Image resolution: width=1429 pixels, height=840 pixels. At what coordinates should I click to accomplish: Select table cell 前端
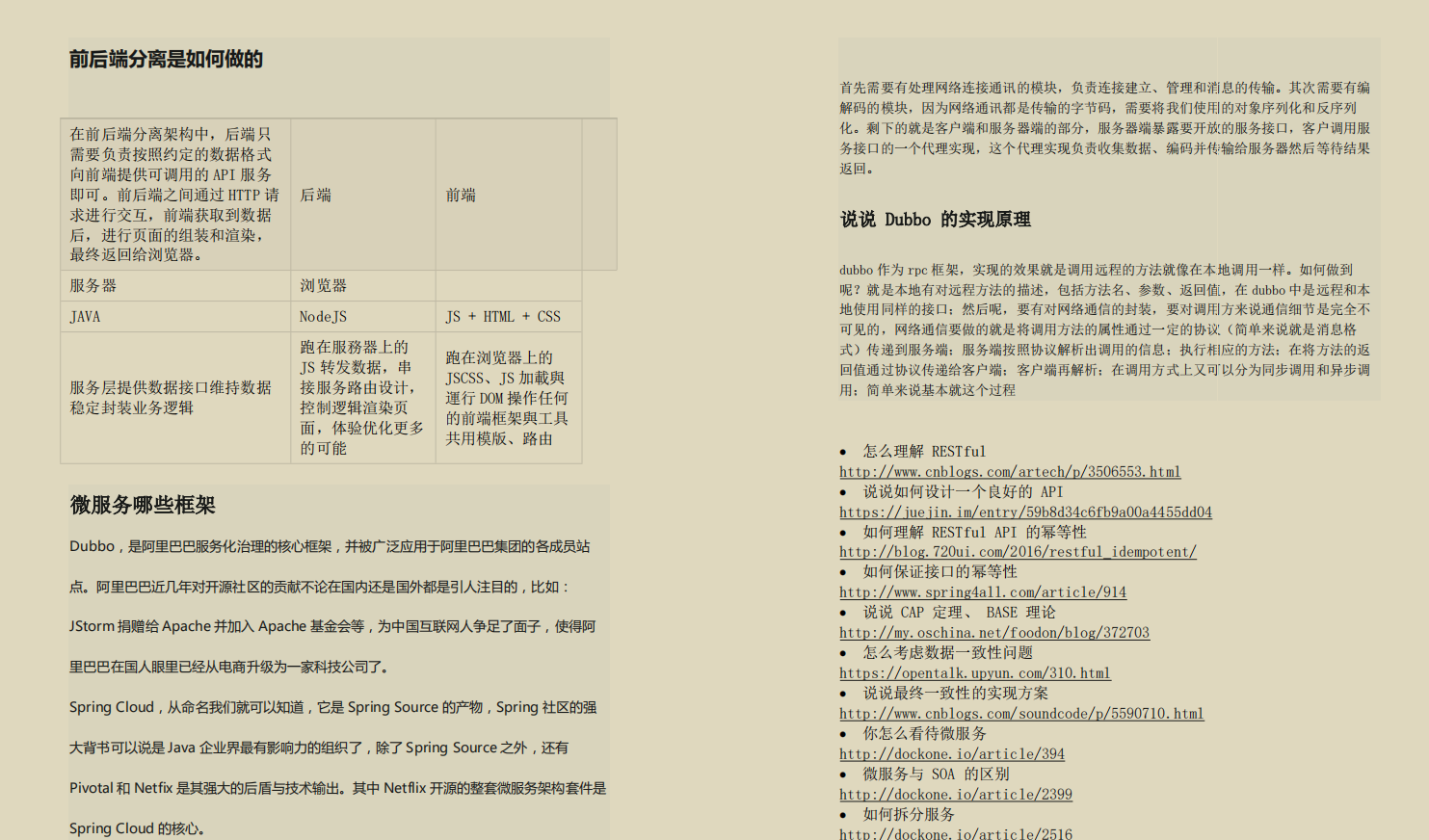[x=509, y=195]
